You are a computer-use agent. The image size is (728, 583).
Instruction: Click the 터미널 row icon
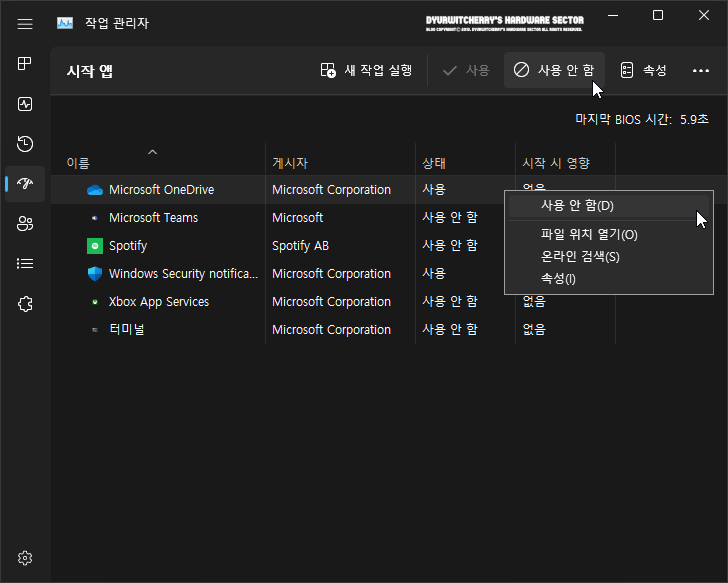pyautogui.click(x=95, y=330)
